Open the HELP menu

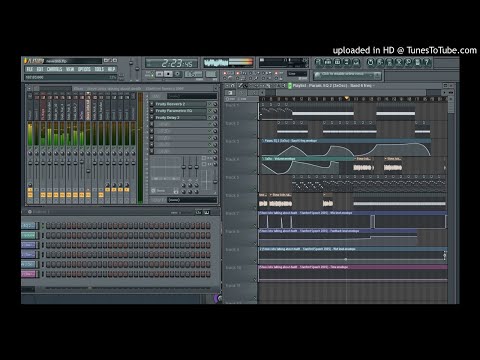111,69
